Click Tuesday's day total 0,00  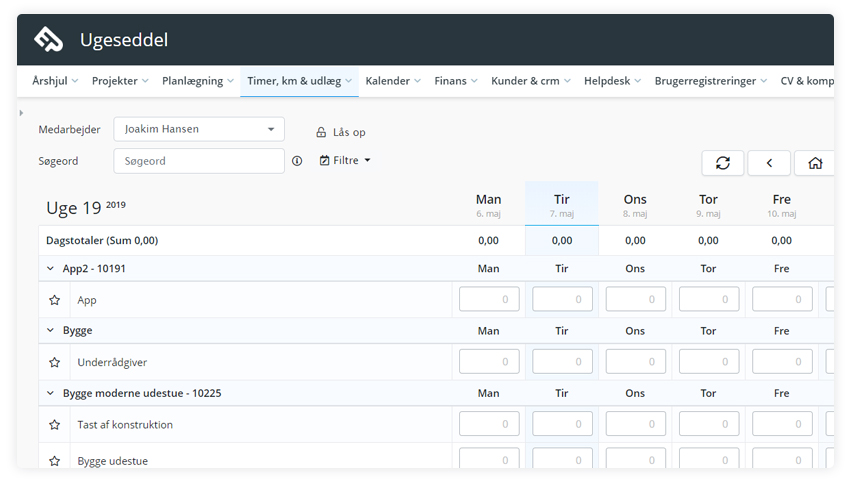562,241
